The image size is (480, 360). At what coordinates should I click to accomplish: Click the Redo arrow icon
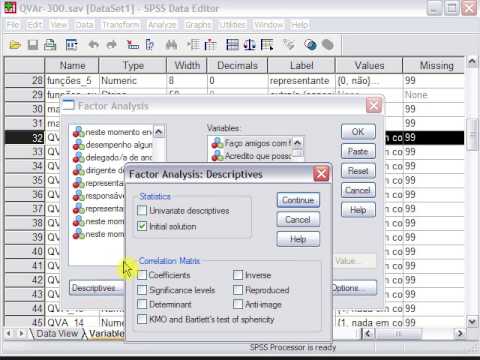coord(112,44)
